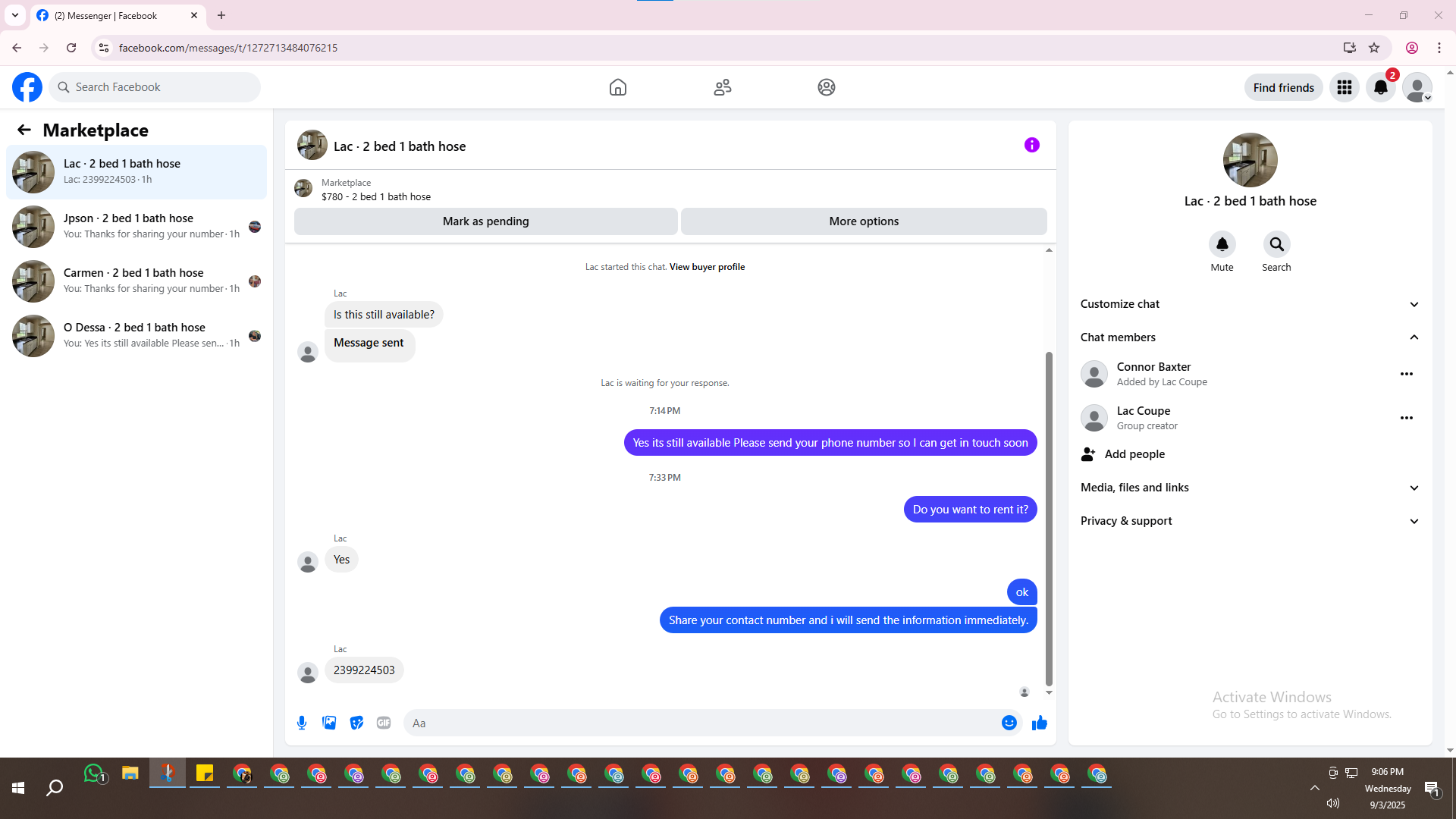The height and width of the screenshot is (819, 1456).
Task: Send a thumbs-up like
Action: click(x=1040, y=723)
